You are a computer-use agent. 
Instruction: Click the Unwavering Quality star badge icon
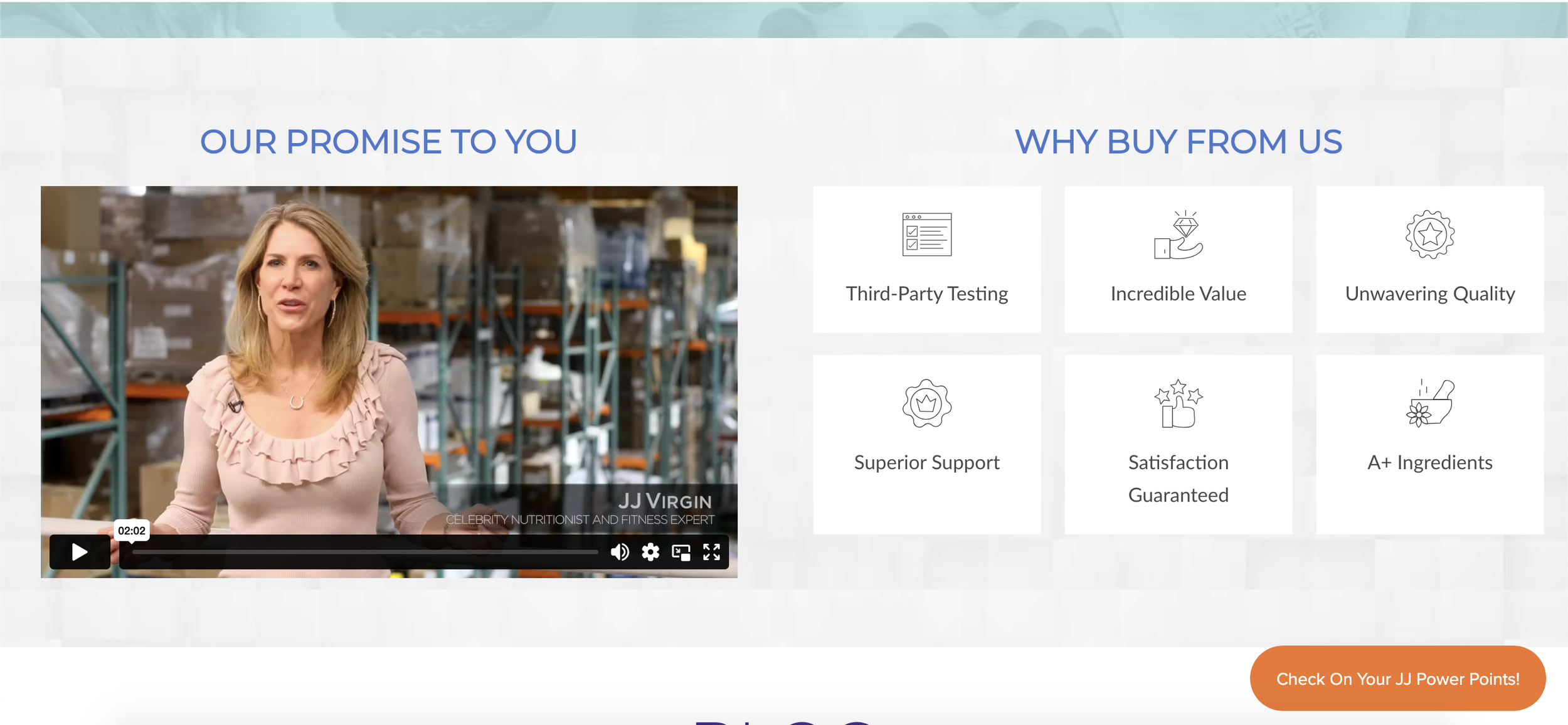[x=1430, y=235]
